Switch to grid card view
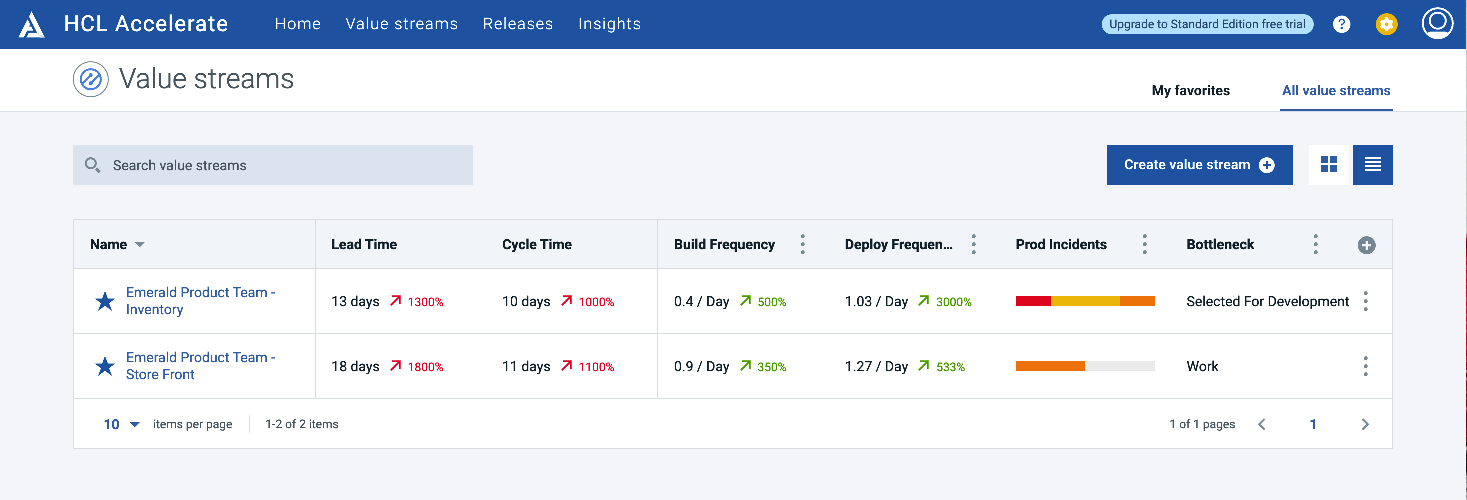 coord(1329,165)
